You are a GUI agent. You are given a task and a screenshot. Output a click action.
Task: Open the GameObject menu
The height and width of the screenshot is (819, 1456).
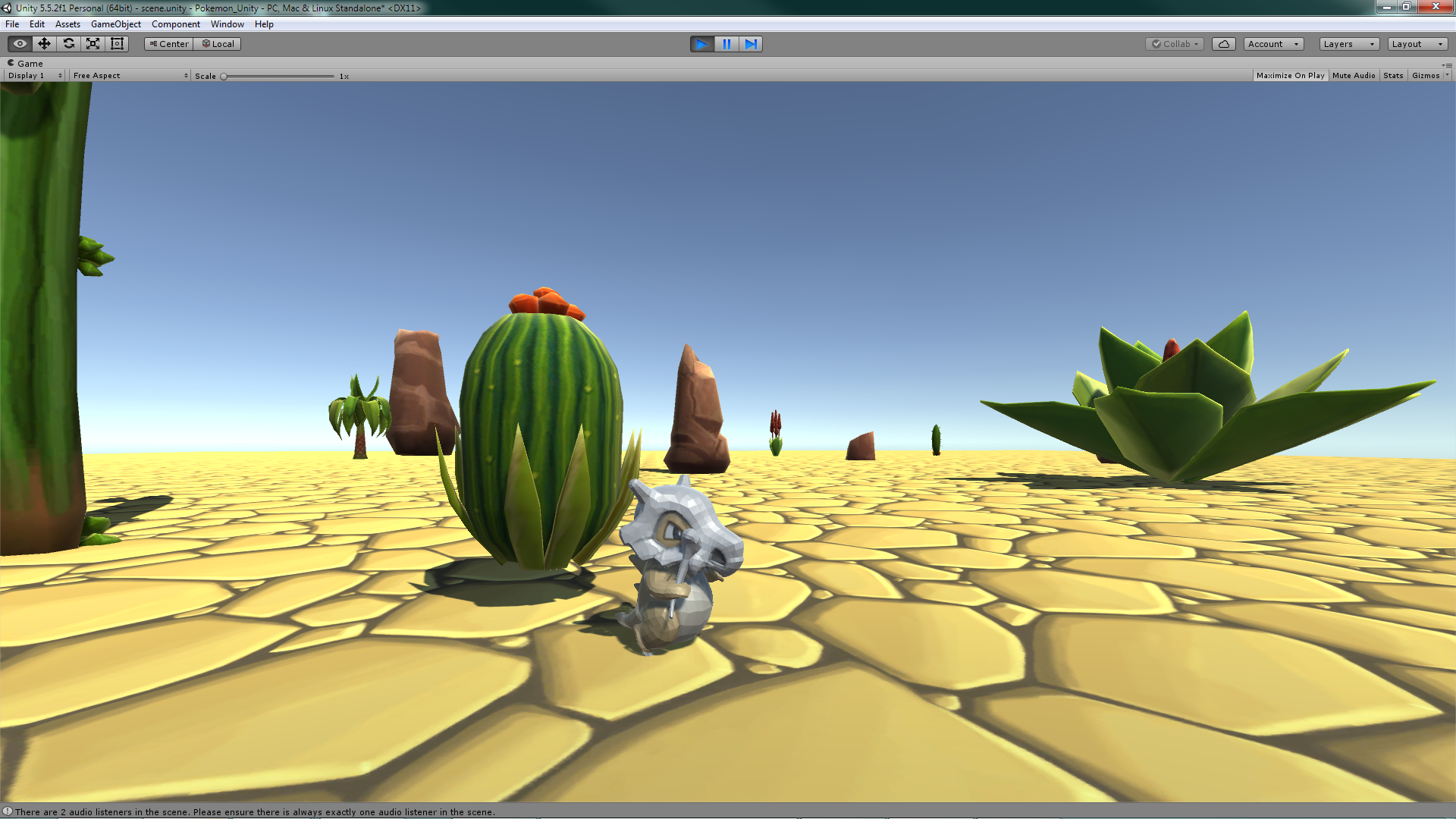pyautogui.click(x=115, y=24)
